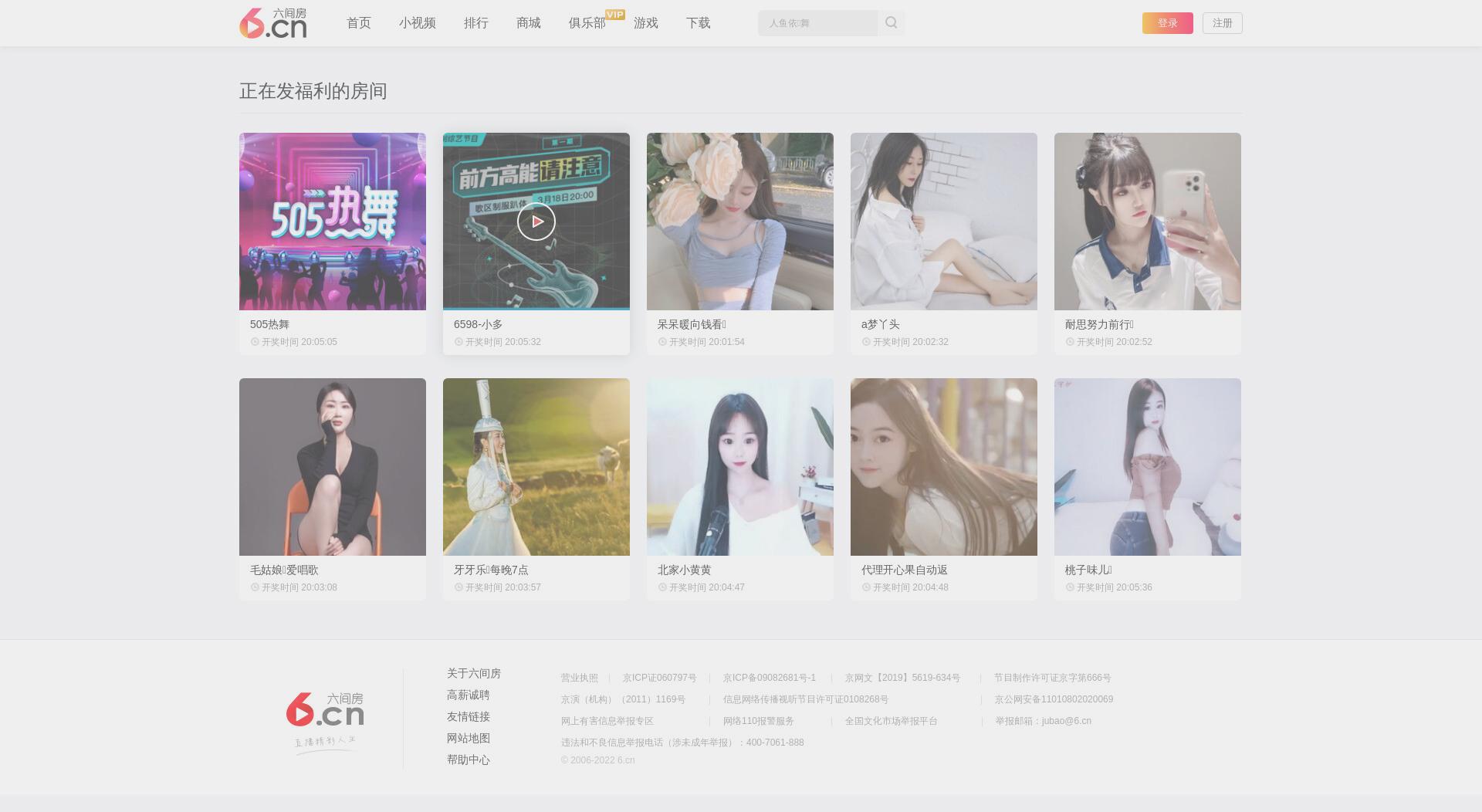The height and width of the screenshot is (812, 1482).
Task: Click the 6.cn logo in header
Action: (272, 23)
